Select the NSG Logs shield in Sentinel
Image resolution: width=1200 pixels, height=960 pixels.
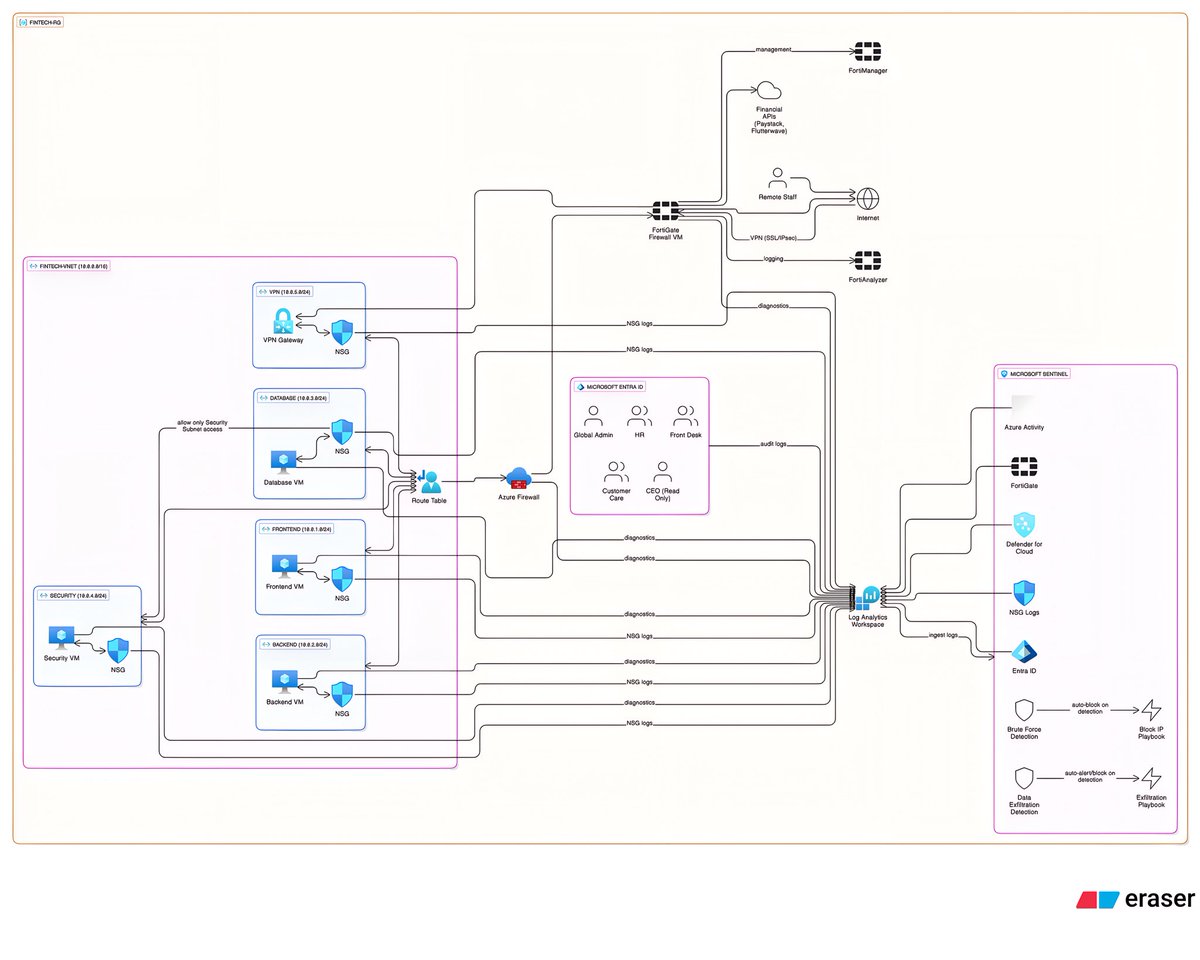point(1023,592)
